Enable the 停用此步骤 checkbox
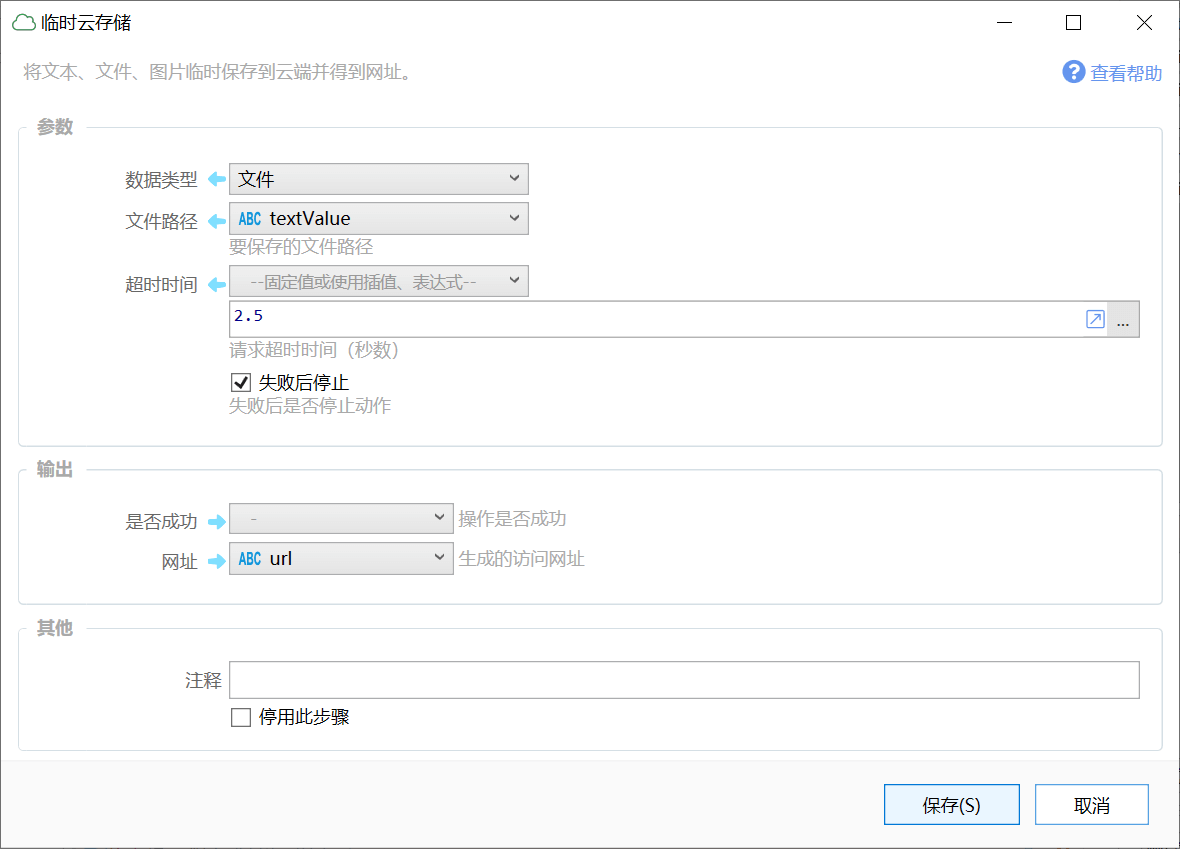1180x849 pixels. (x=241, y=717)
